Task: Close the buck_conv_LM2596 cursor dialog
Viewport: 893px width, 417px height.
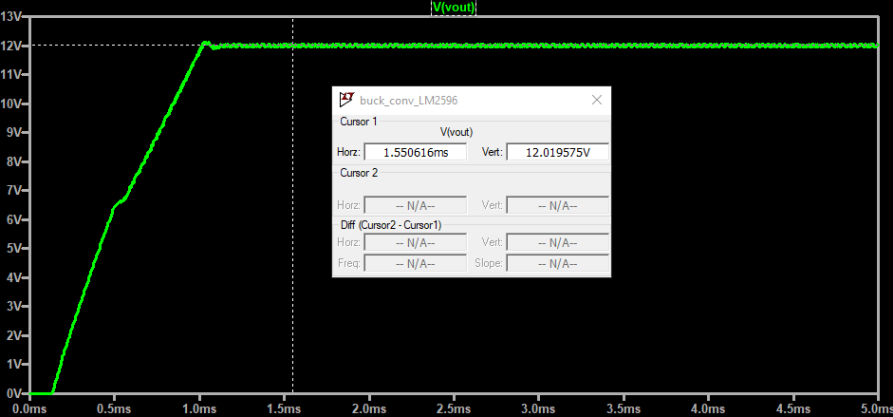Action: click(597, 100)
